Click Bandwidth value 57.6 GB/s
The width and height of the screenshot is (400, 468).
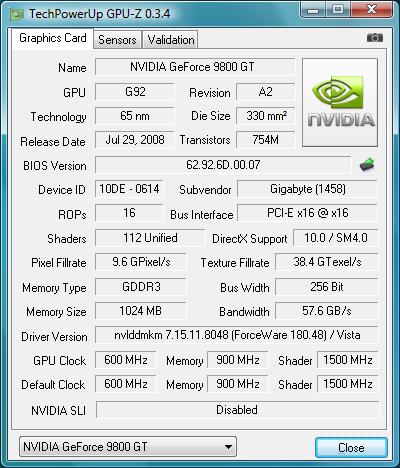327,311
